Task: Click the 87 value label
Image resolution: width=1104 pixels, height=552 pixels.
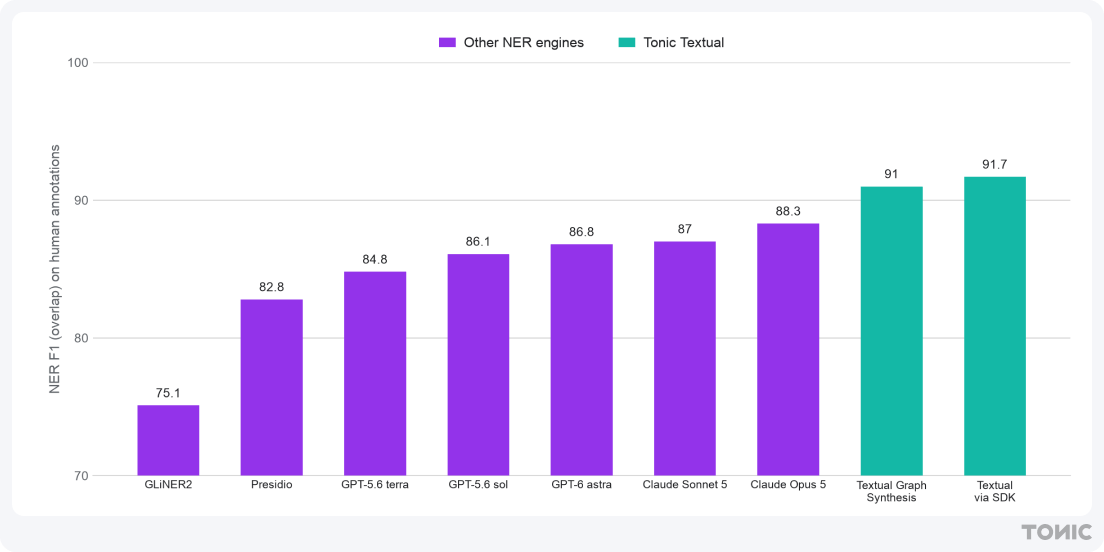Action: [685, 229]
